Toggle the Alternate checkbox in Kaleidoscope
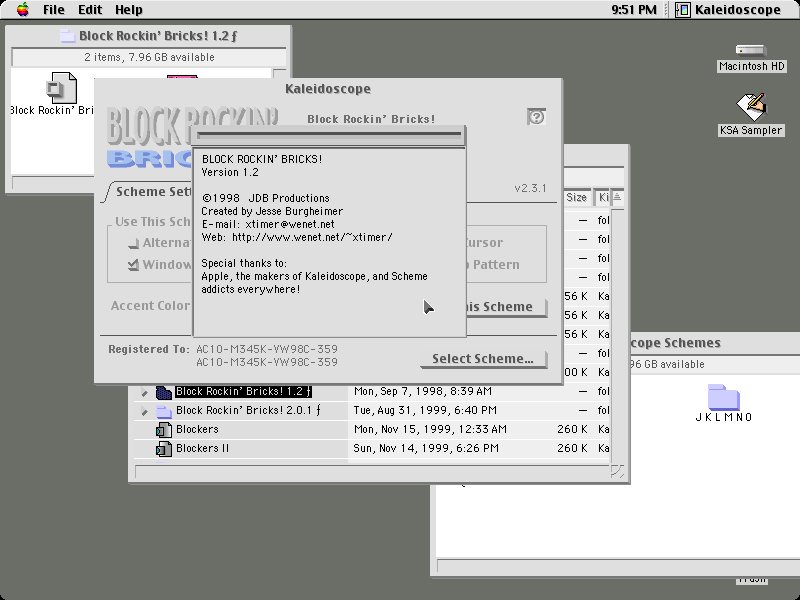The height and width of the screenshot is (600, 800). click(134, 243)
